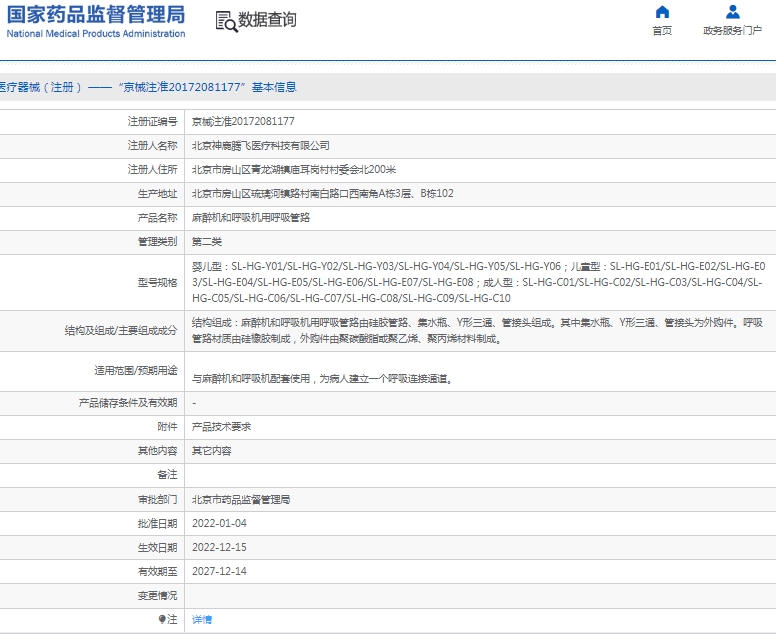Click approval date 2022-01-04

(219, 523)
